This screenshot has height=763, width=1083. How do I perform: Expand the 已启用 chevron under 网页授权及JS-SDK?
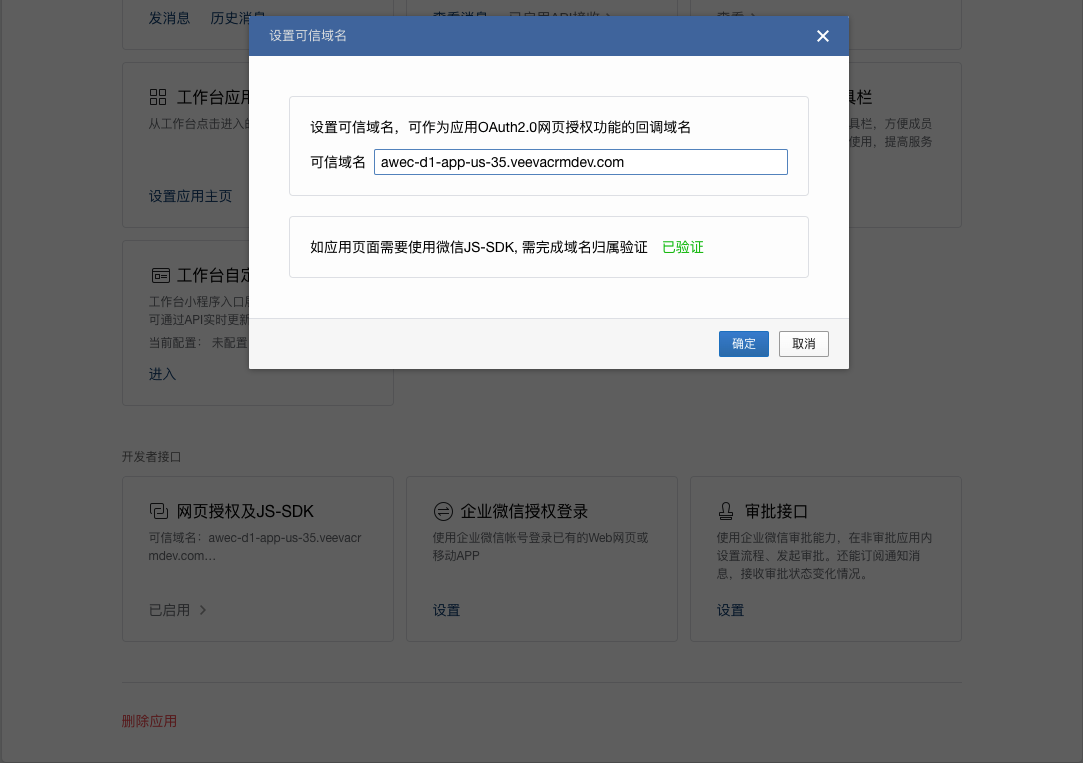(x=202, y=609)
